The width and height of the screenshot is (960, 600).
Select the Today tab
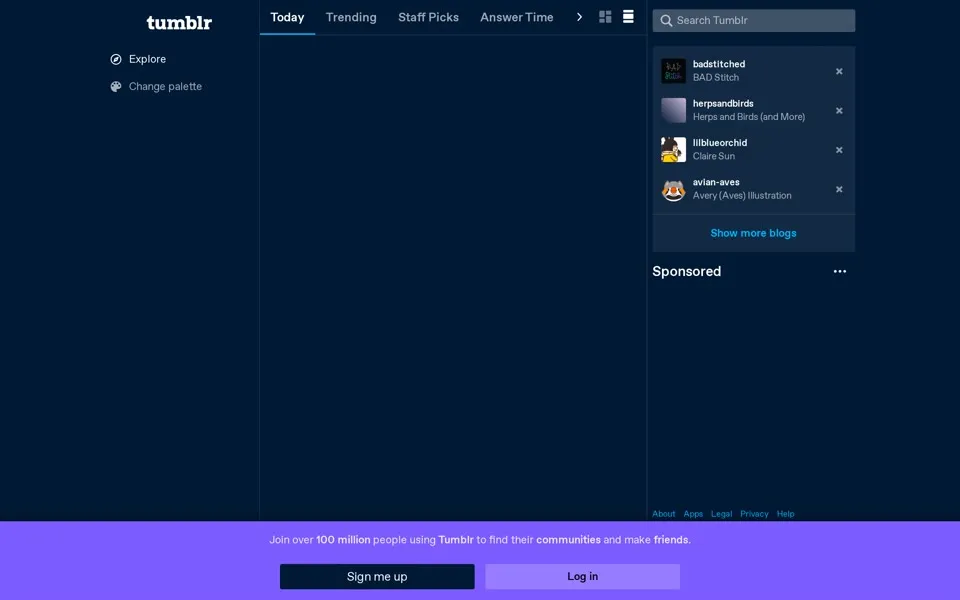pos(287,17)
